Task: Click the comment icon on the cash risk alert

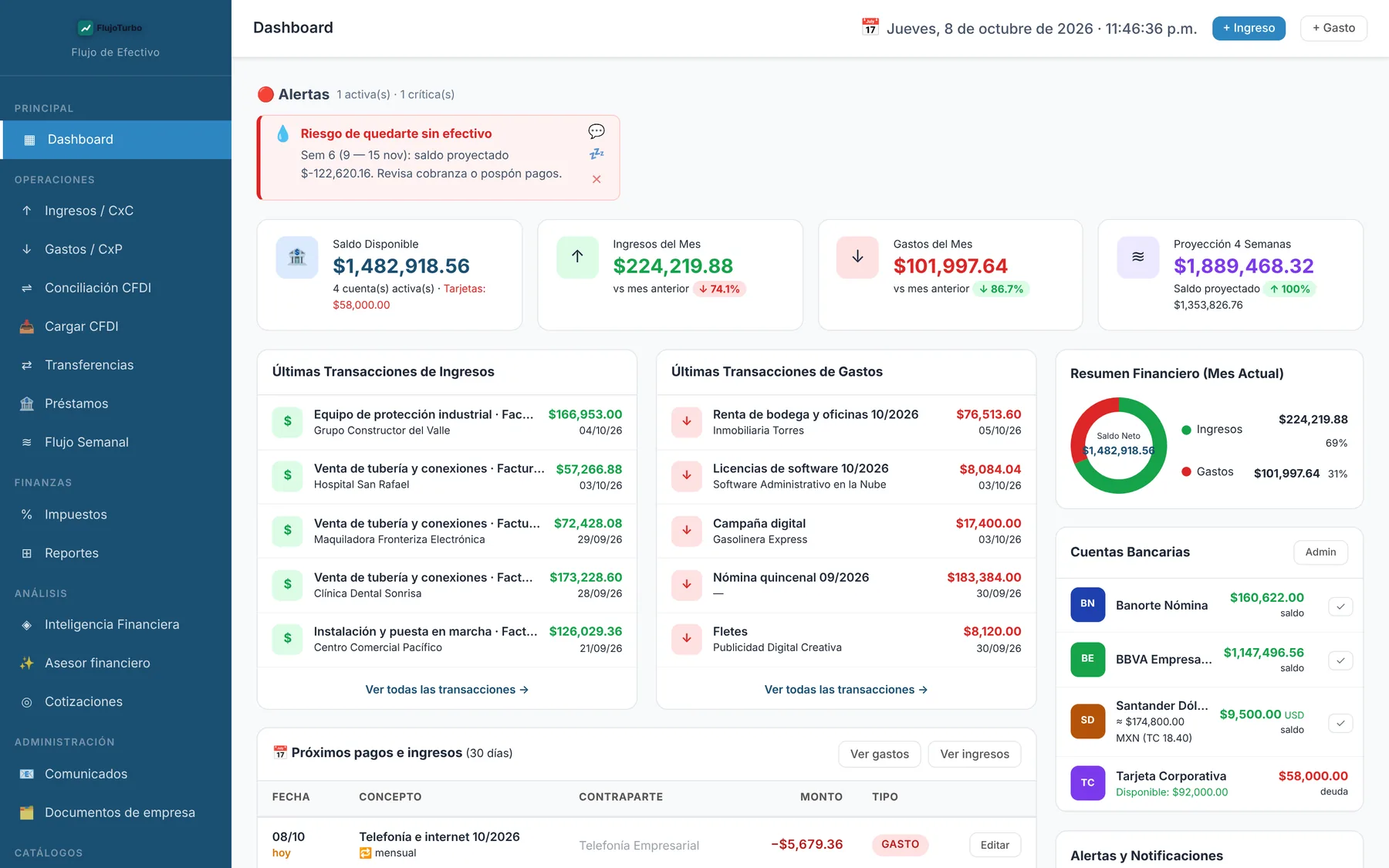Action: pos(596,131)
